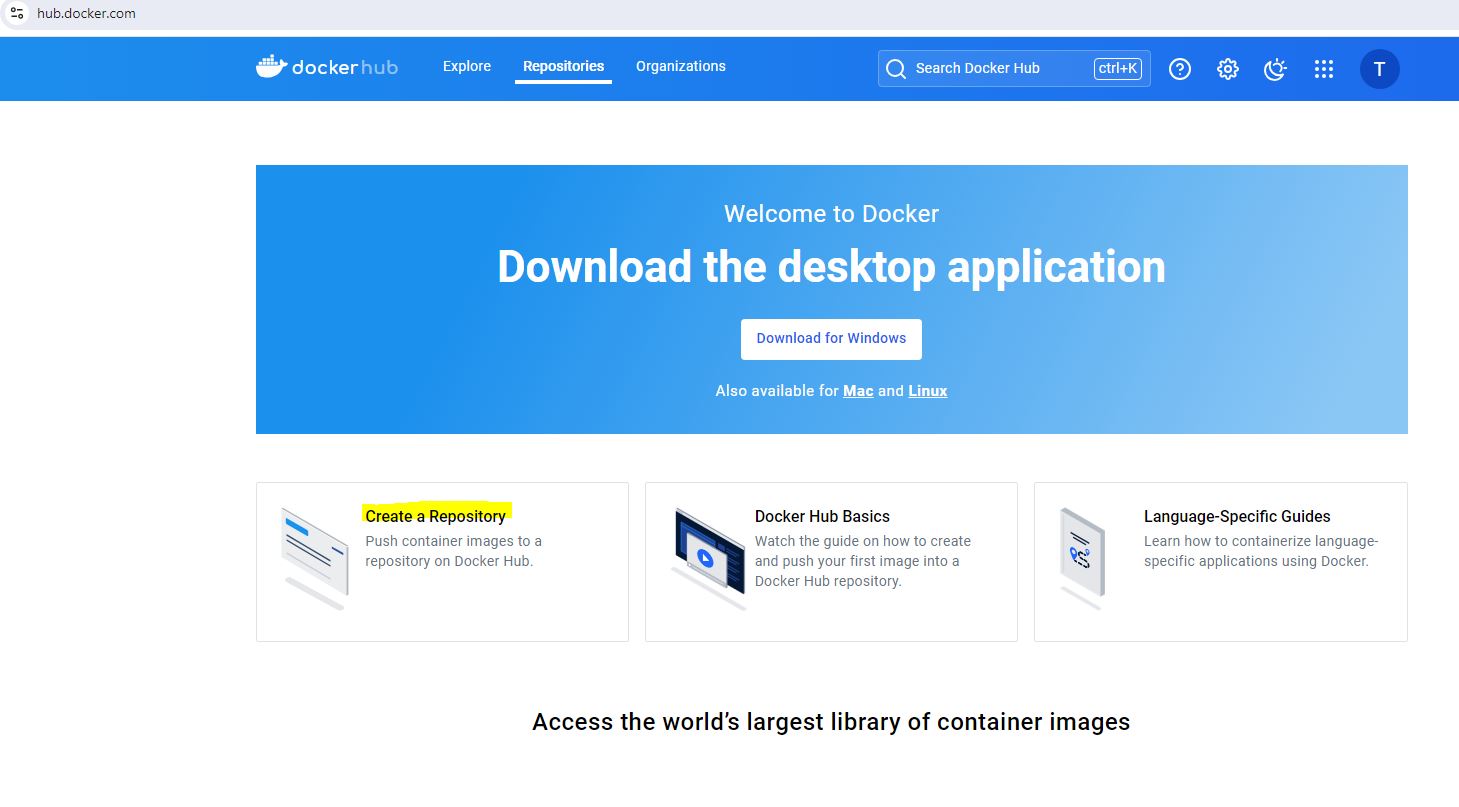Toggle dark mode moon icon
This screenshot has height=807, width=1459.
1275,69
